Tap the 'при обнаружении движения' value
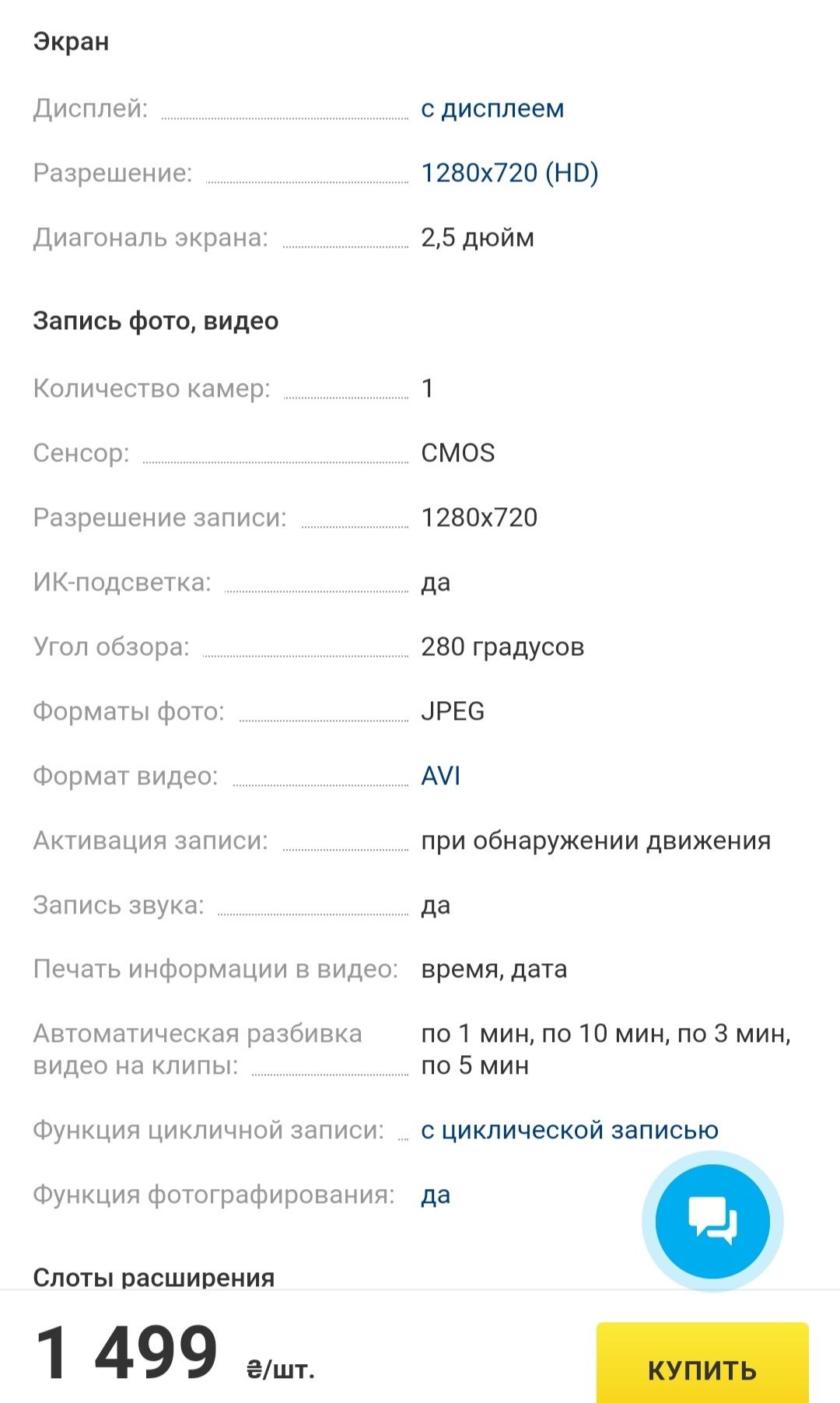Image resolution: width=840 pixels, height=1403 pixels. pos(596,840)
